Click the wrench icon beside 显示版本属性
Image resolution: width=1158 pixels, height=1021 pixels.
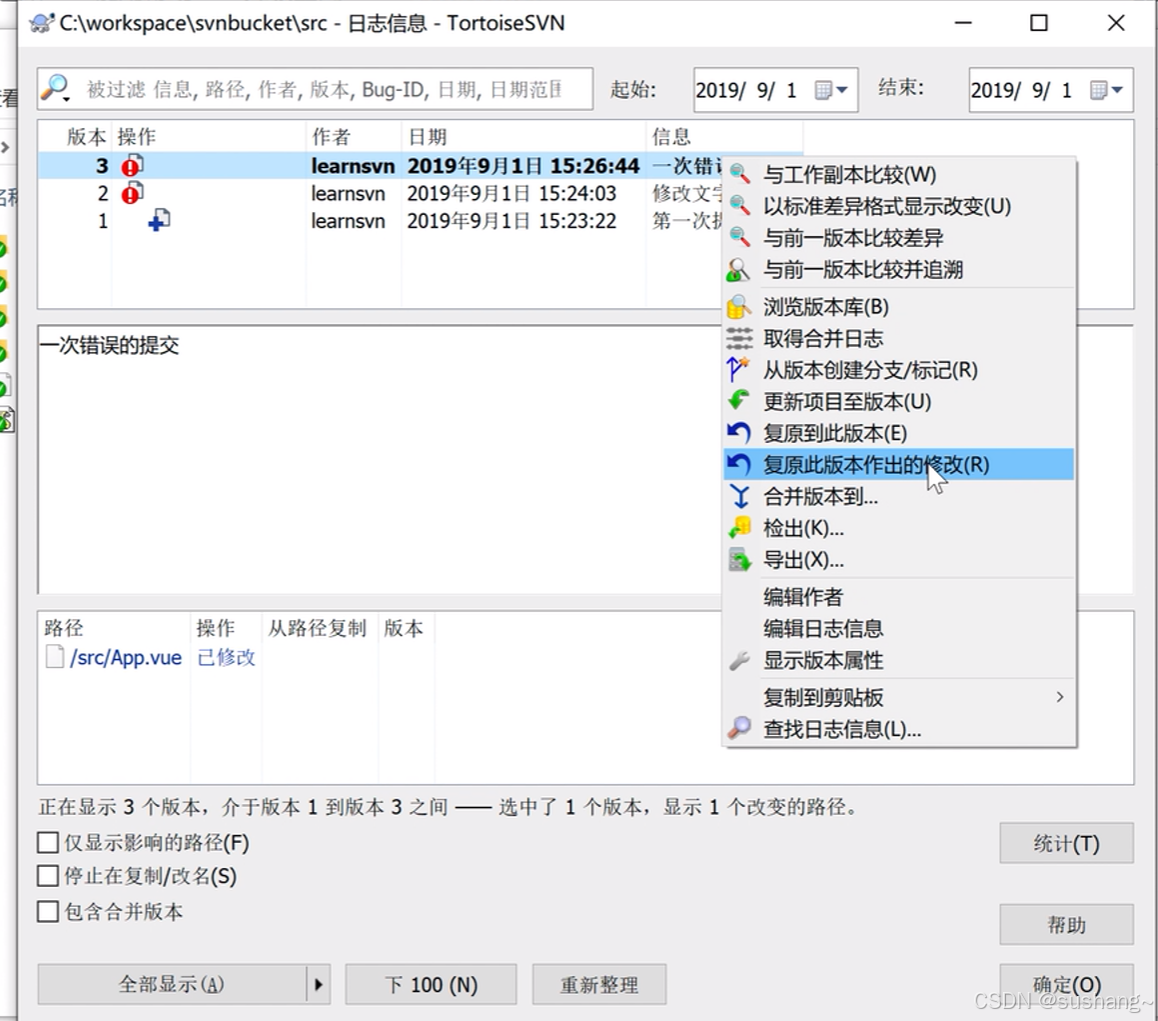point(739,660)
